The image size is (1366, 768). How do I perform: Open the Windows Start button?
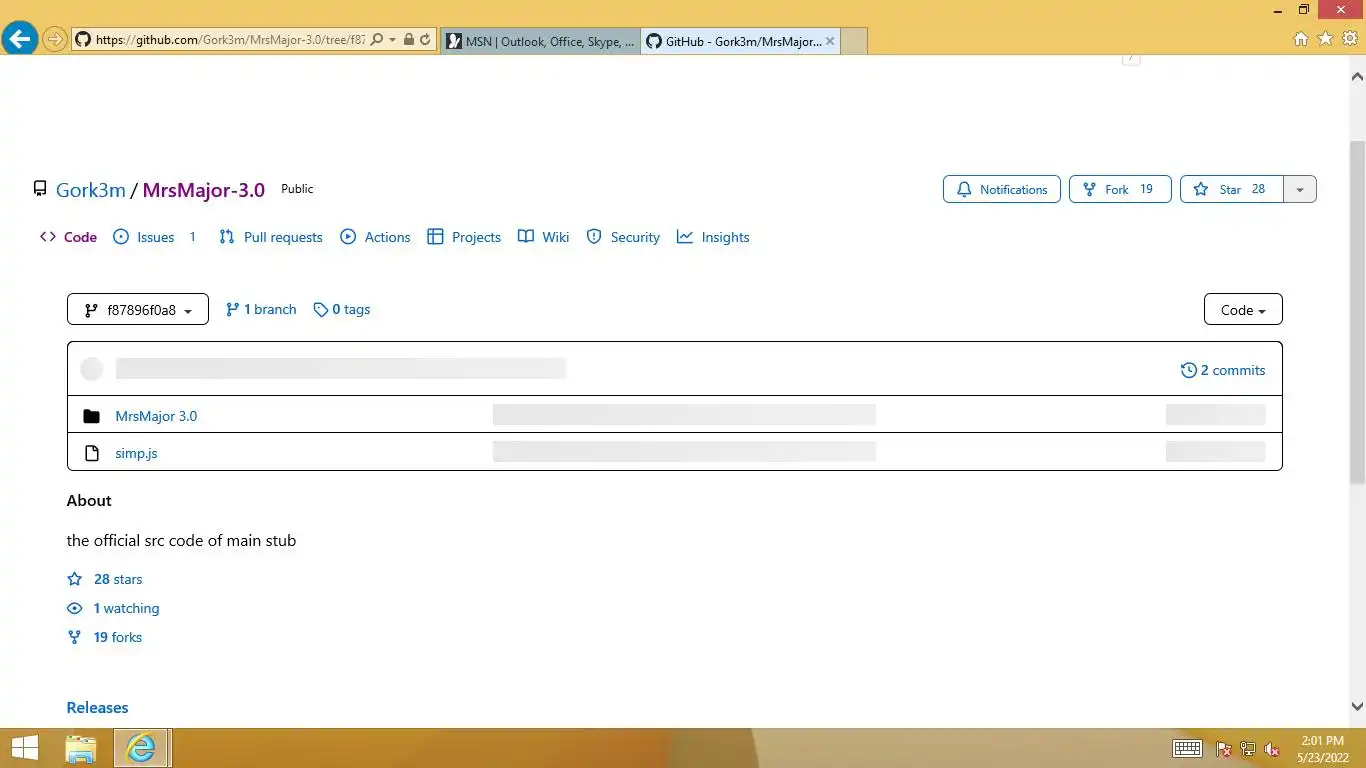coord(24,748)
